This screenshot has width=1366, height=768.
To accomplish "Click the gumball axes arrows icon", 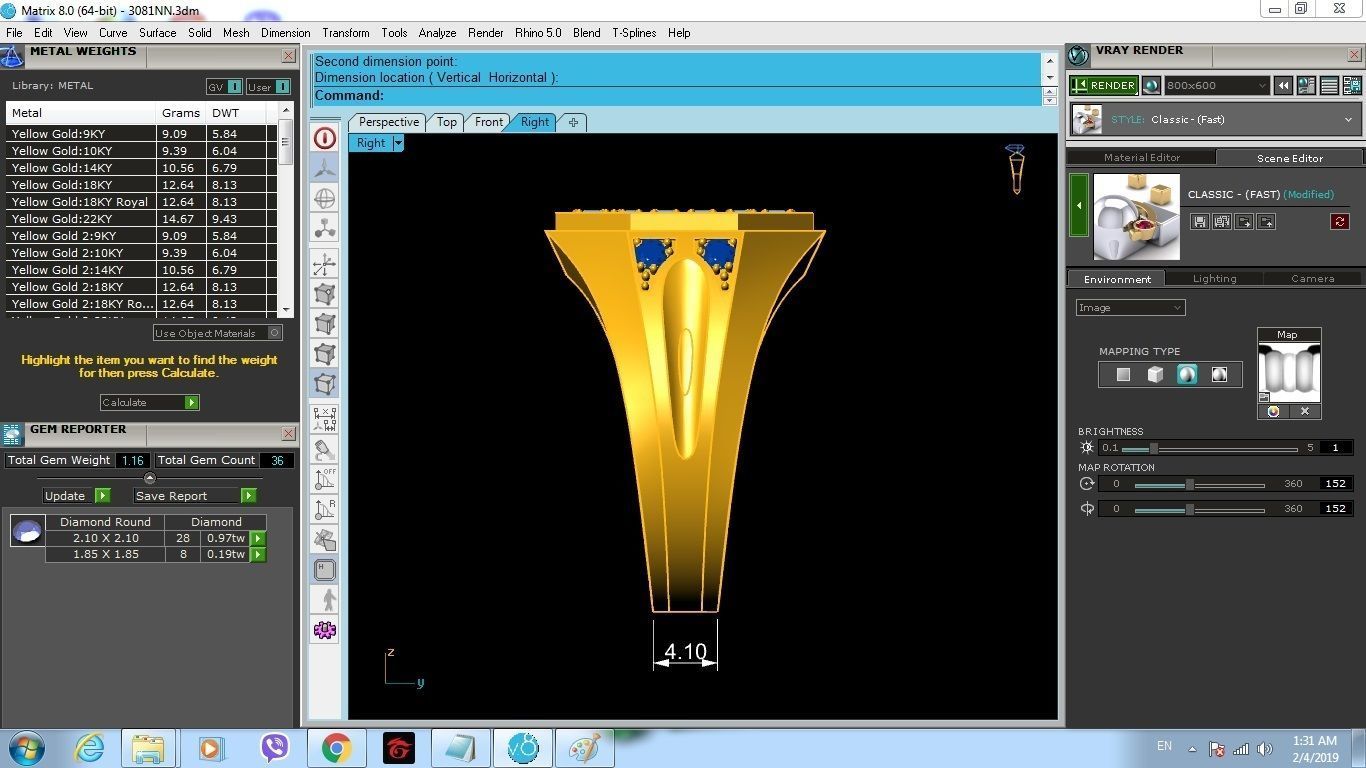I will pyautogui.click(x=325, y=265).
